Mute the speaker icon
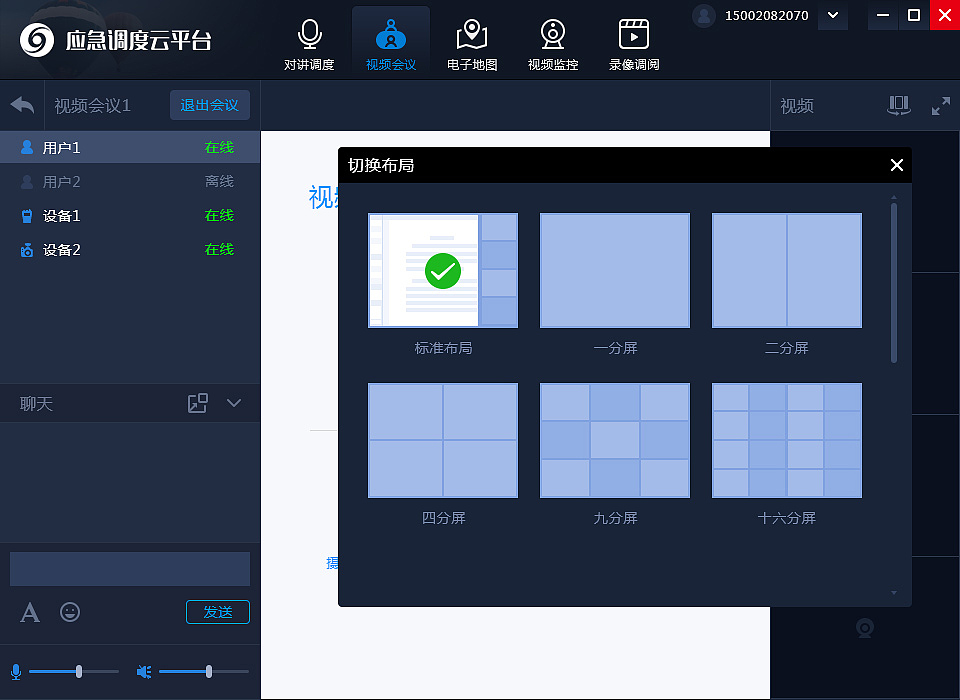Viewport: 960px width, 700px height. [x=144, y=672]
